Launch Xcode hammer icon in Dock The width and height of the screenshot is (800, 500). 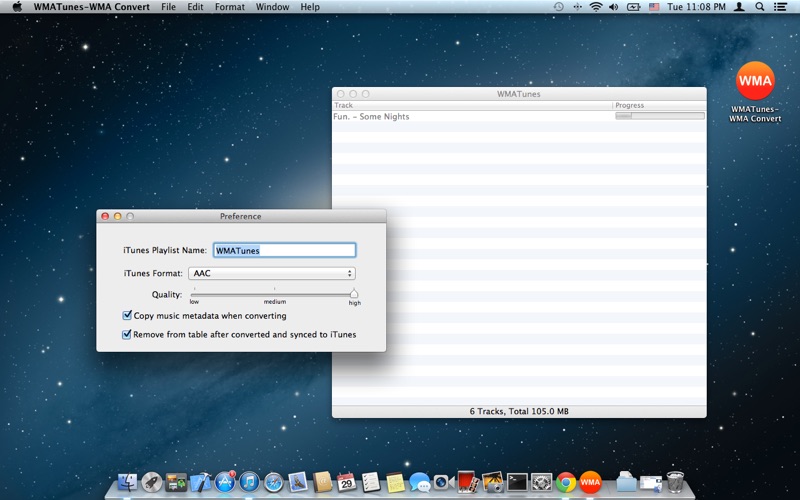tap(201, 482)
